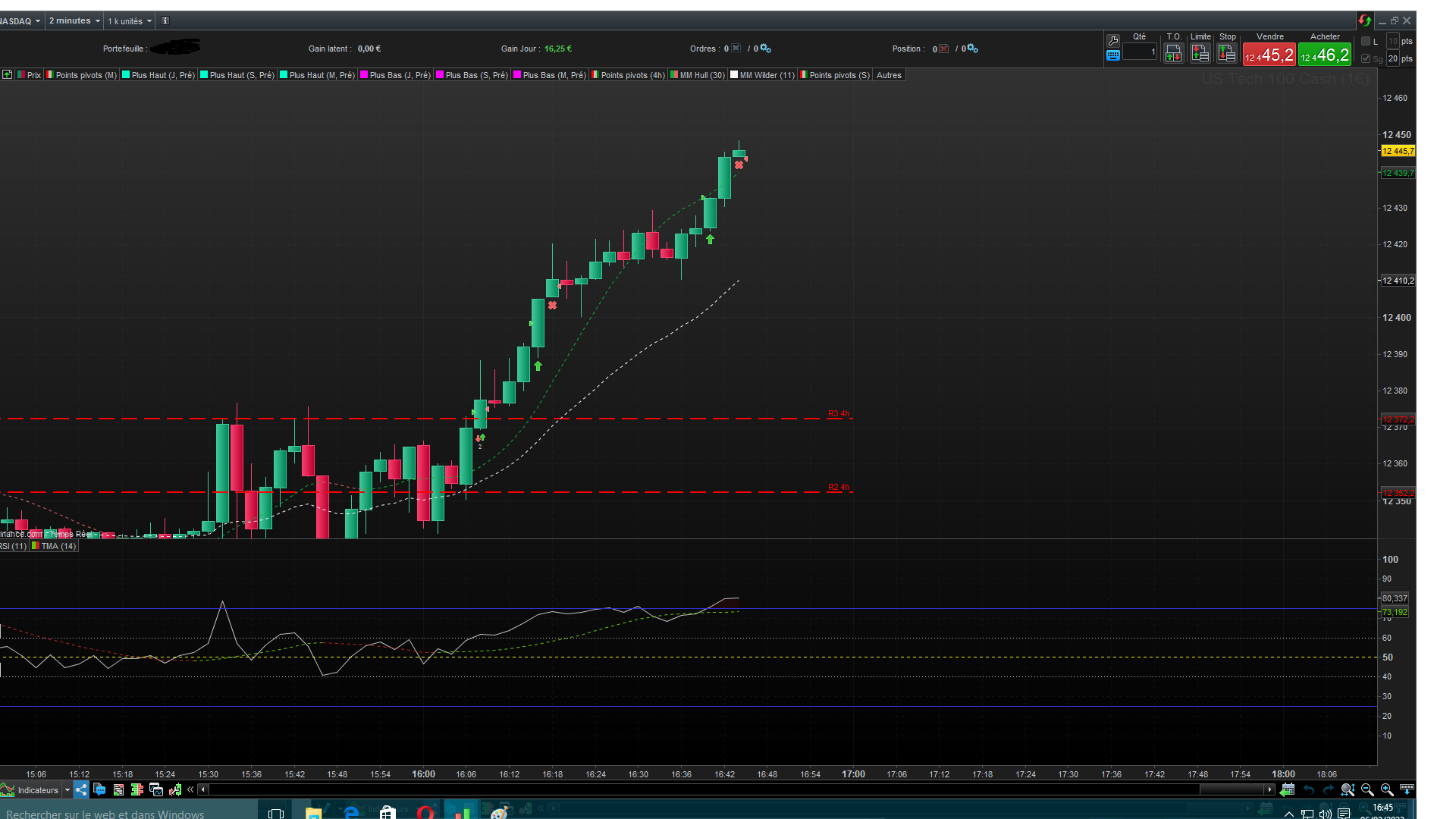Click the wrench settings icon near Qté

(1113, 41)
